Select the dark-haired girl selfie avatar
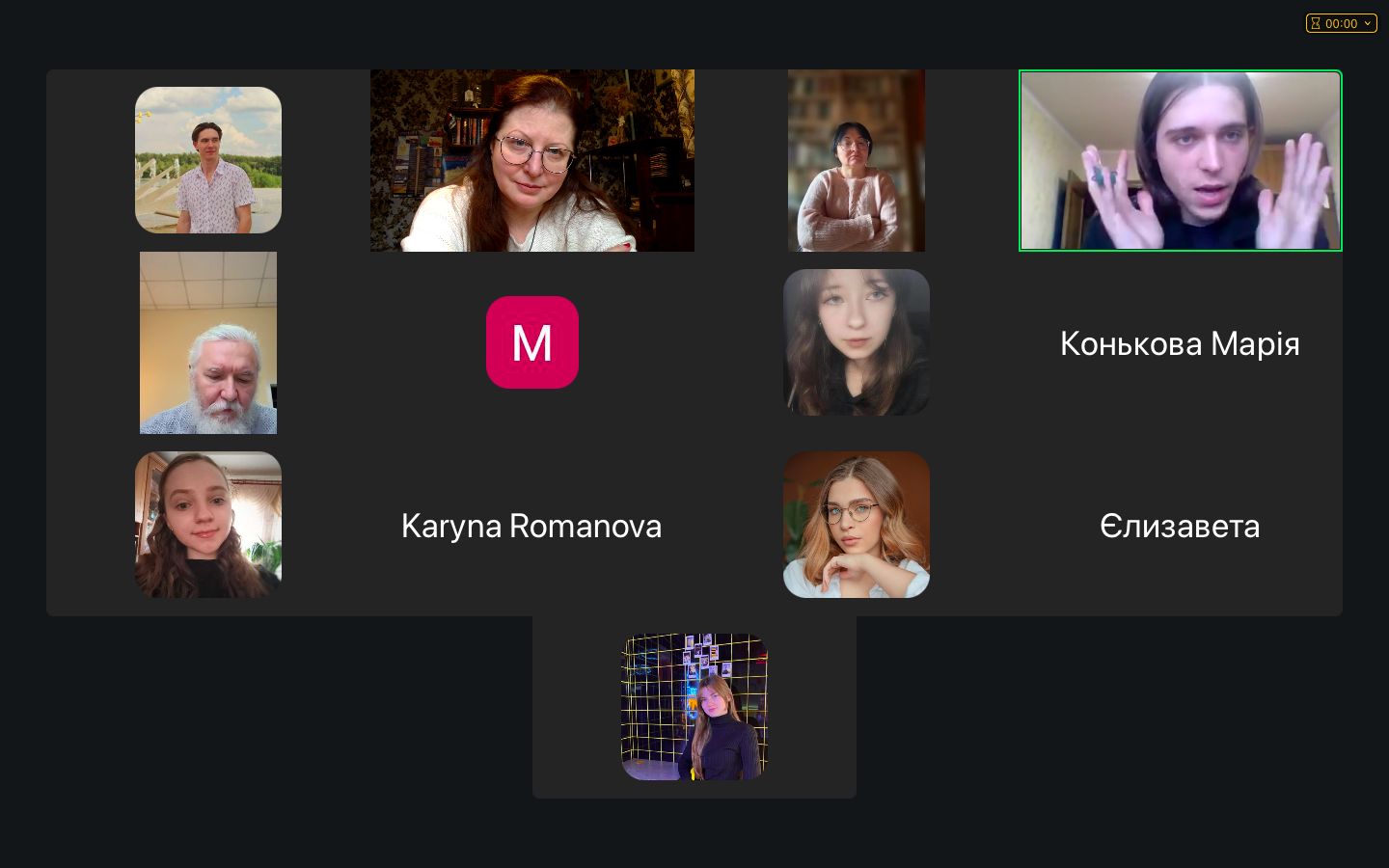Image resolution: width=1389 pixels, height=868 pixels. pos(857,342)
